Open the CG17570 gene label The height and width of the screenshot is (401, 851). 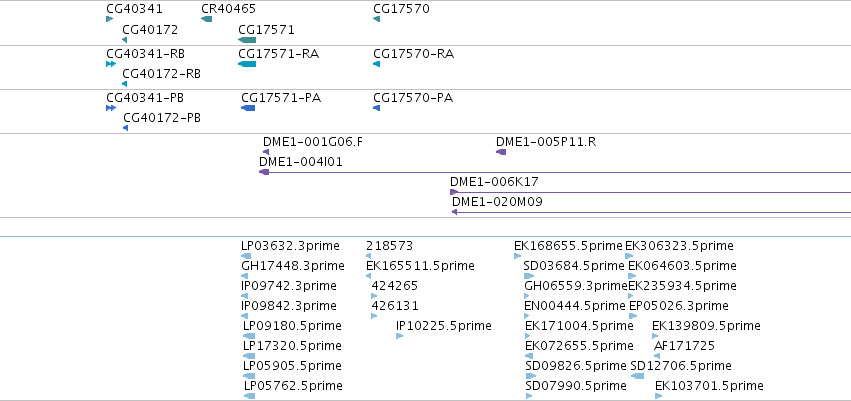[x=401, y=9]
